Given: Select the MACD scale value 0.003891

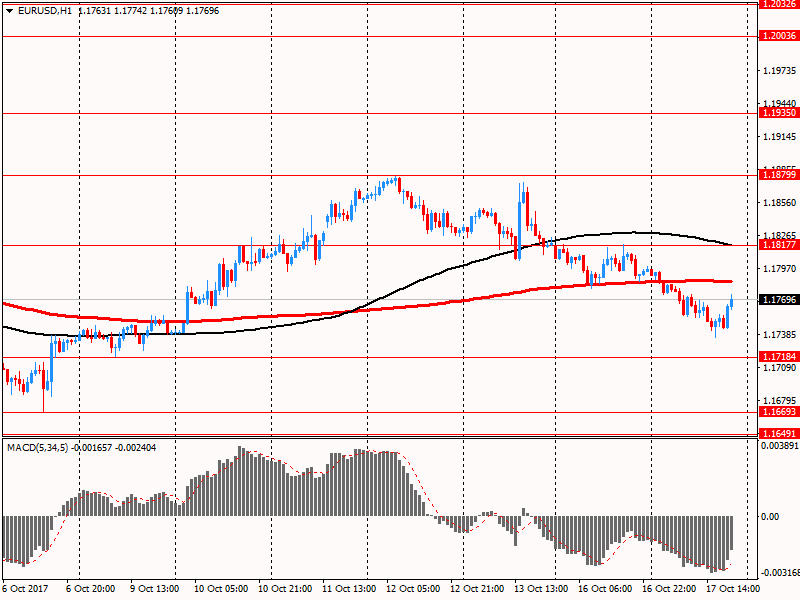Looking at the screenshot, I should pos(780,445).
